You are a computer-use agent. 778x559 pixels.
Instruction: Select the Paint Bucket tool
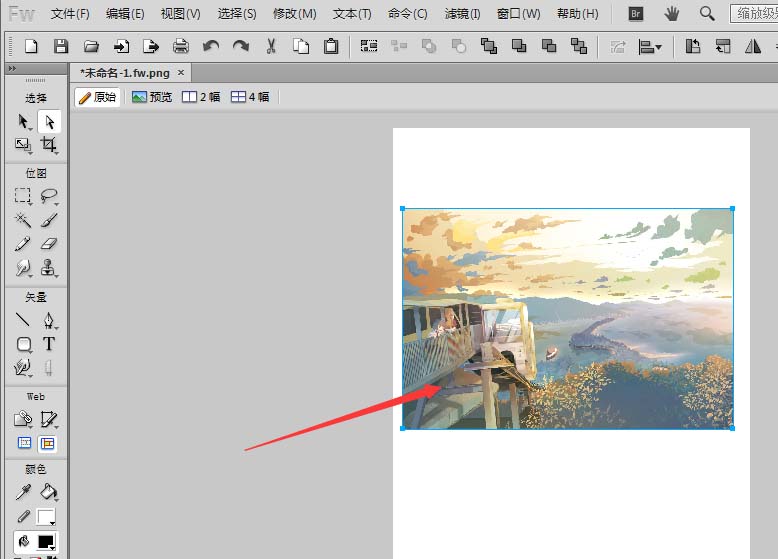49,492
